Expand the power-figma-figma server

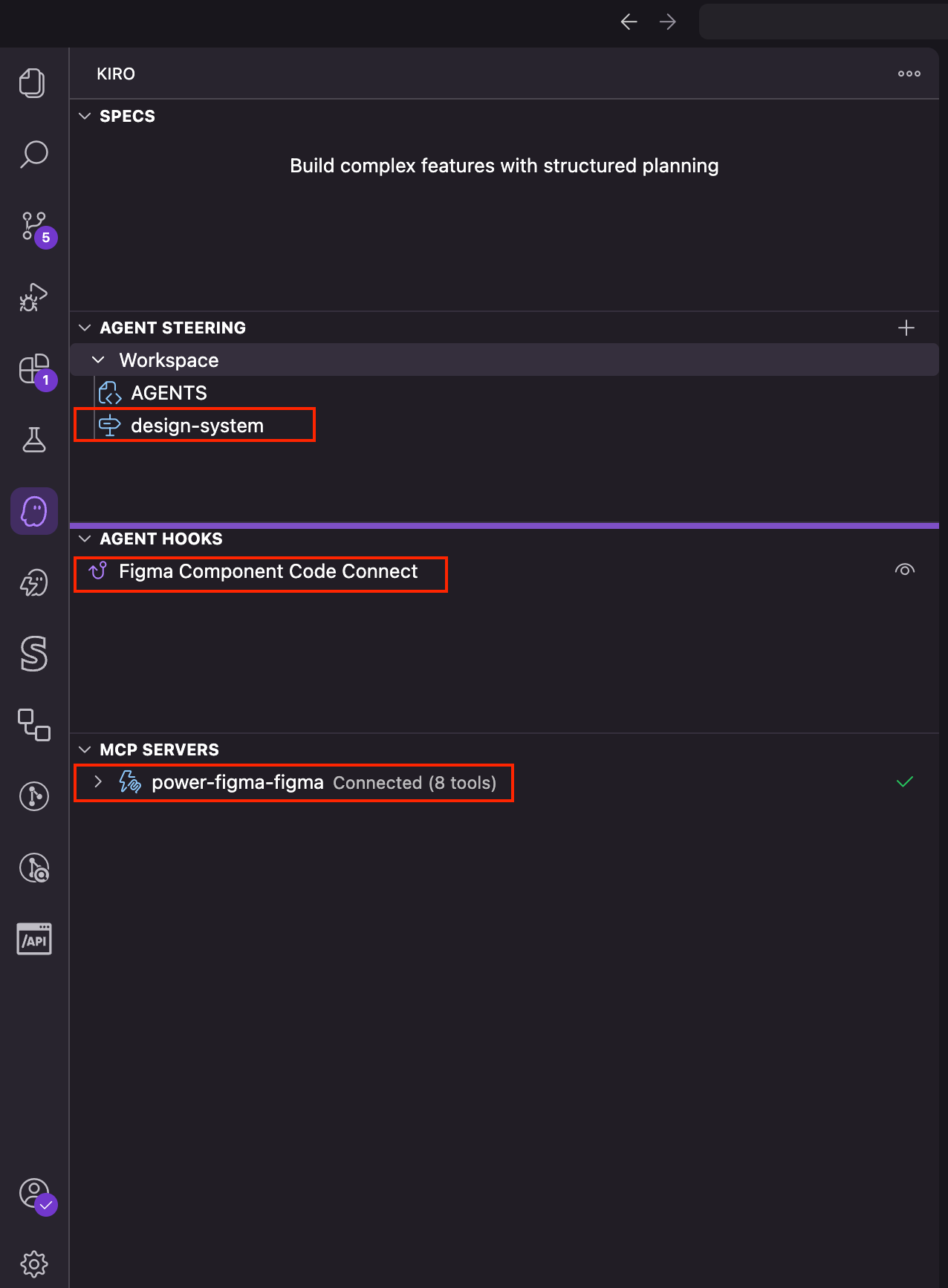tap(98, 782)
